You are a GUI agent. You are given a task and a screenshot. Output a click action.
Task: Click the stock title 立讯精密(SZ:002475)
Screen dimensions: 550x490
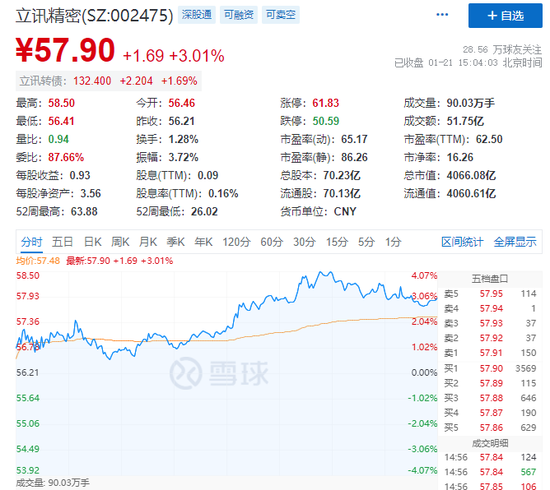(x=94, y=15)
